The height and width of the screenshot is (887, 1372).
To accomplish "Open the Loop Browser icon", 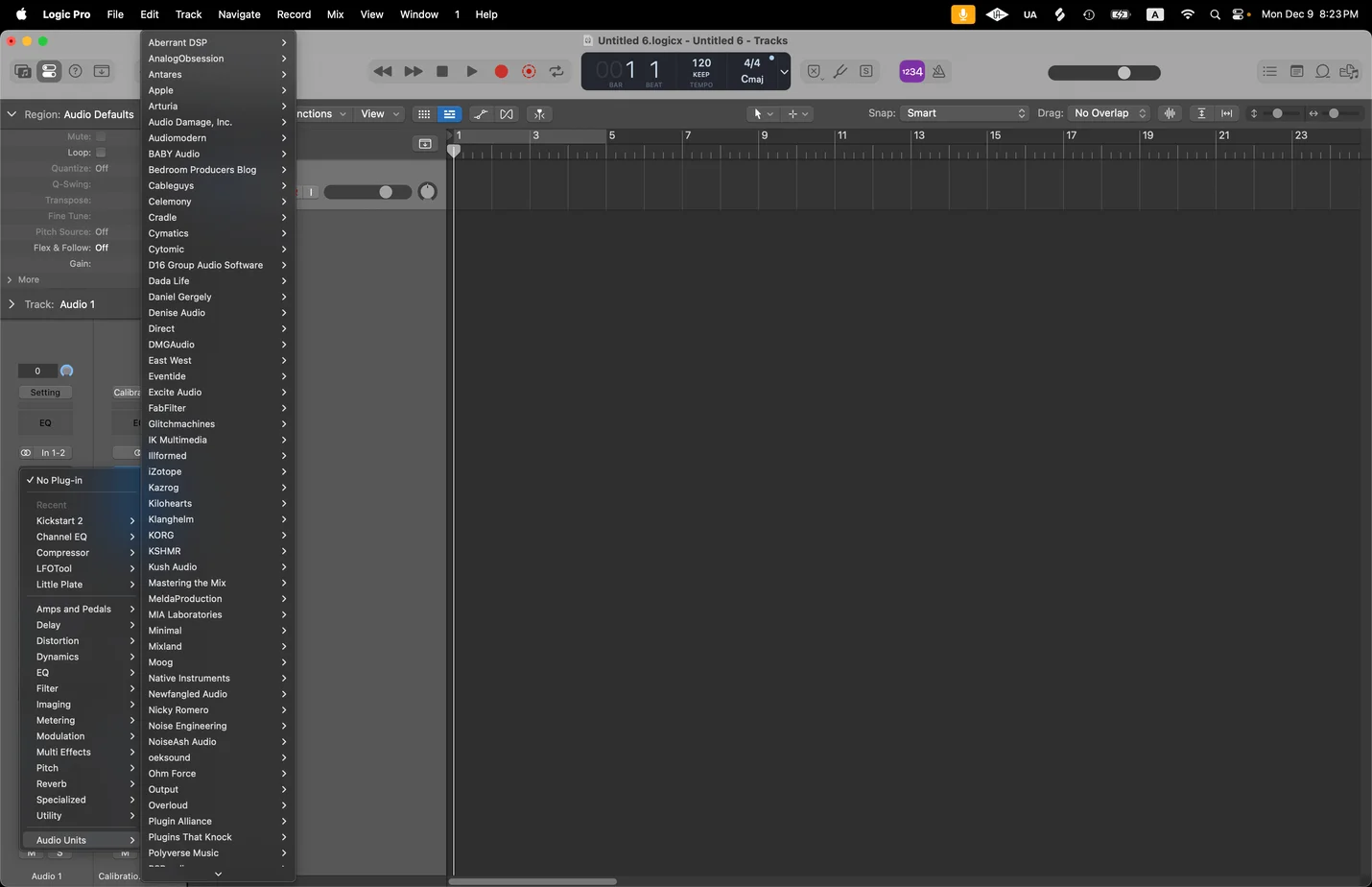I will click(x=1322, y=71).
